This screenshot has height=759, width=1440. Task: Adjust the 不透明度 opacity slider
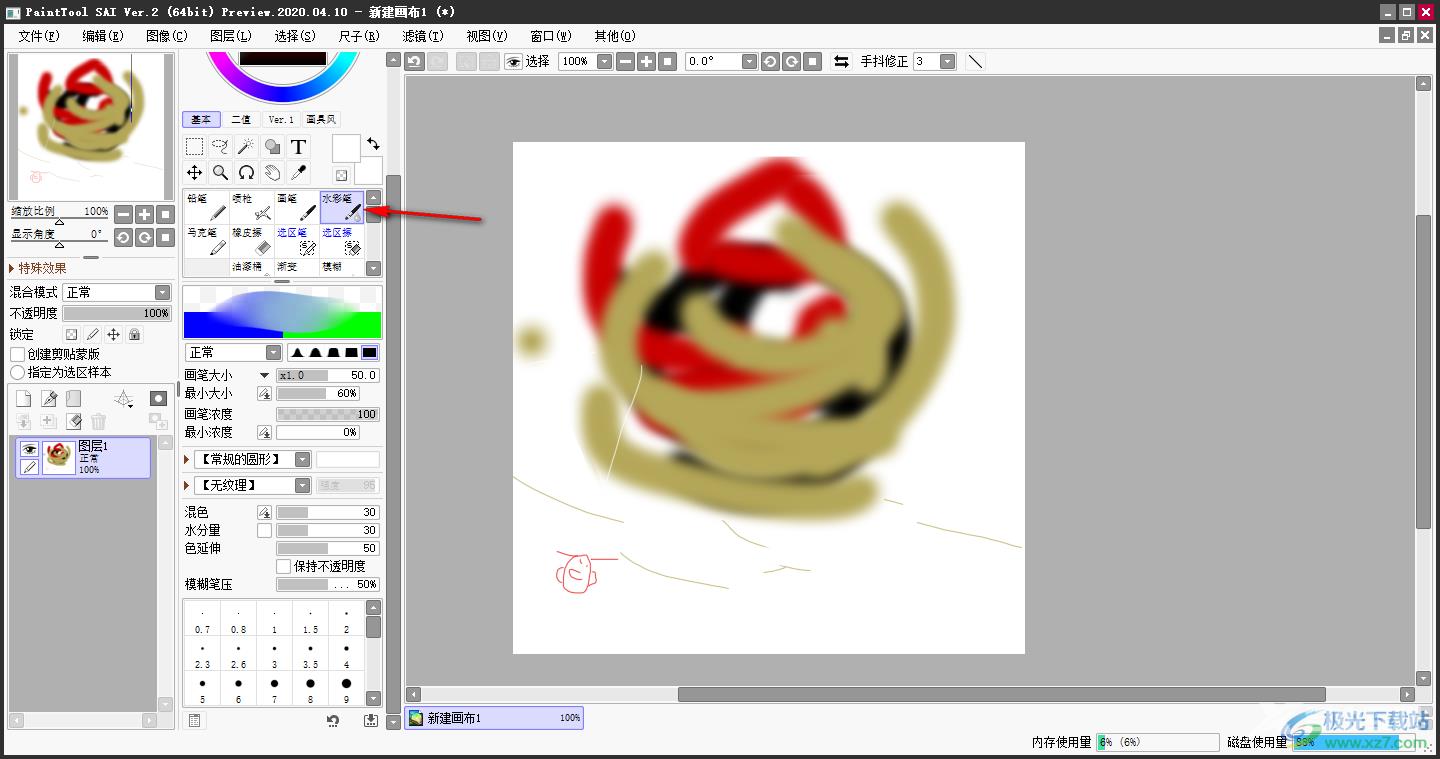point(117,313)
